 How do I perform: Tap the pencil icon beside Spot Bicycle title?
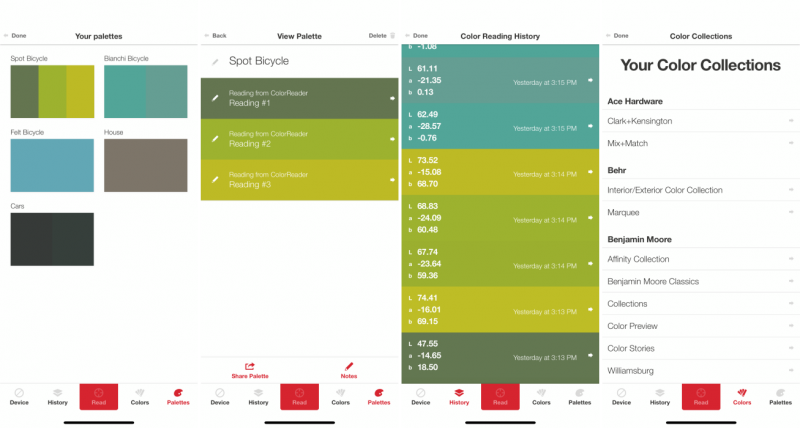[x=214, y=62]
